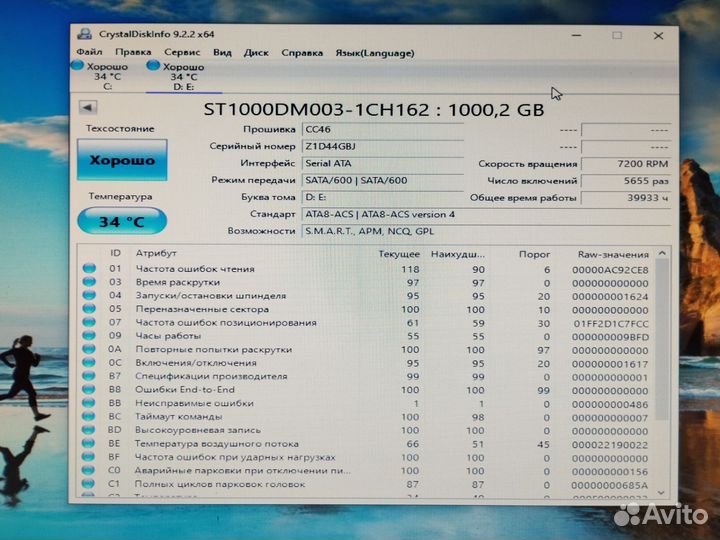The height and width of the screenshot is (540, 720).
Task: Click the transfer mode field SATA/600
Action: point(382,180)
